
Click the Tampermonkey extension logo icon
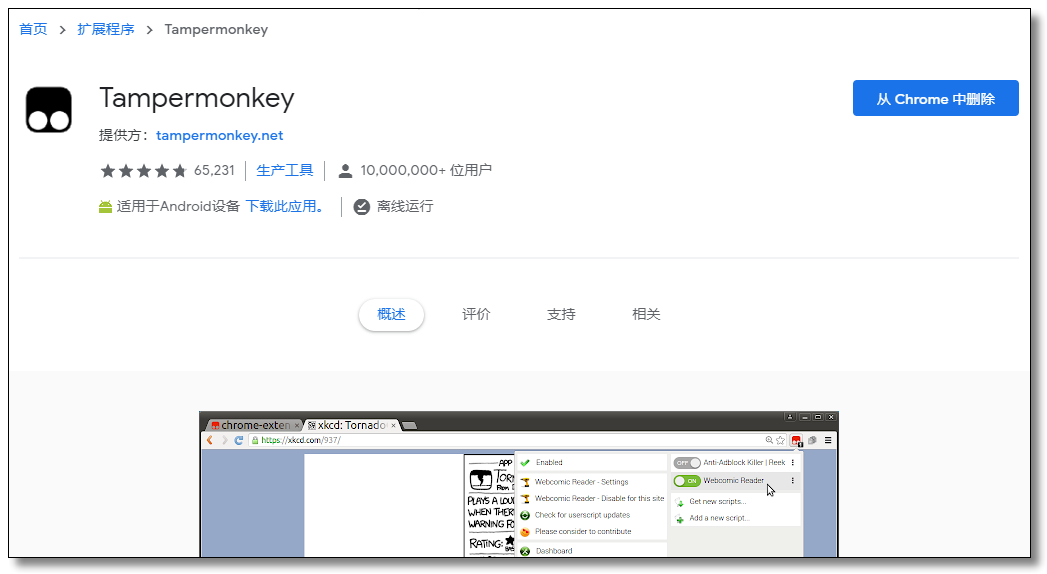click(x=49, y=109)
